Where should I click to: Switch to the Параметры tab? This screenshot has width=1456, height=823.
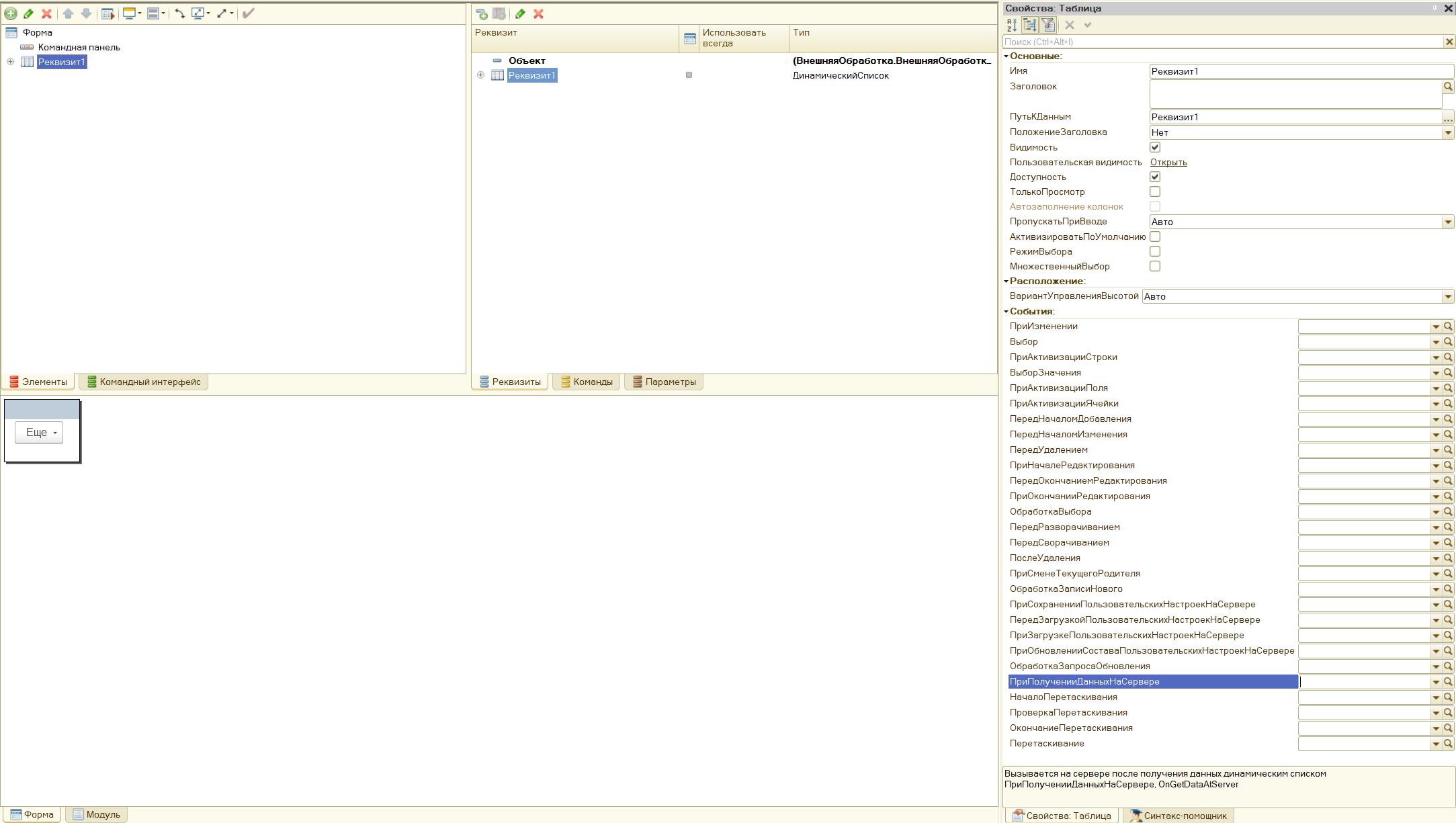coord(664,382)
